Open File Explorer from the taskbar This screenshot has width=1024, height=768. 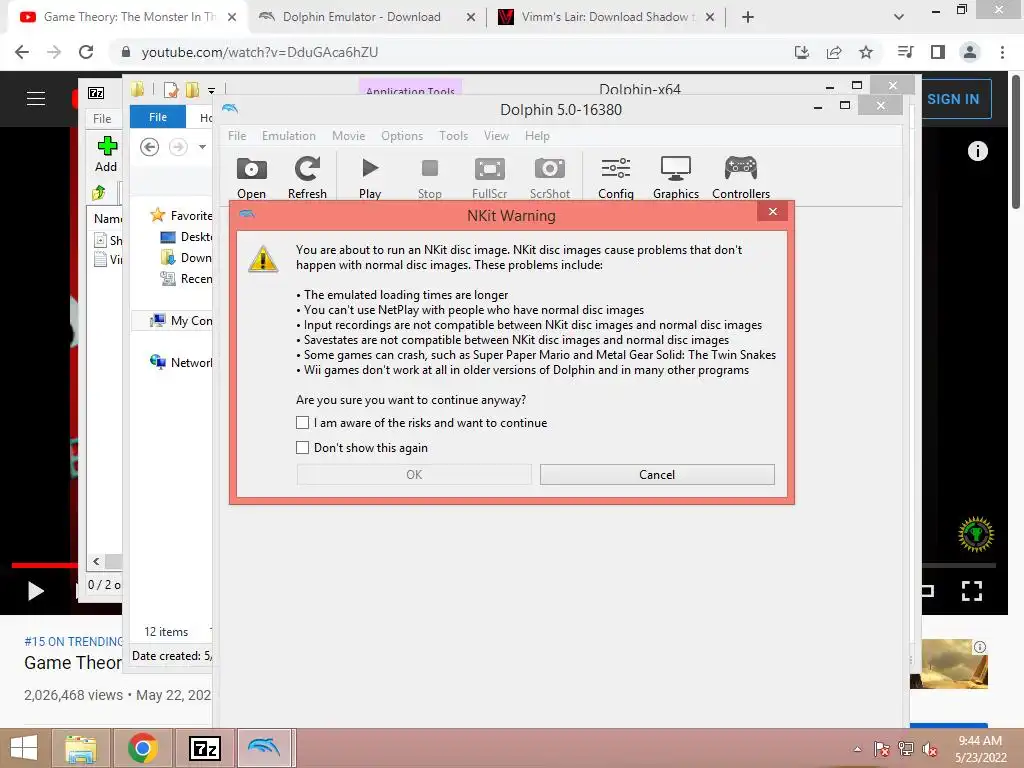80,748
